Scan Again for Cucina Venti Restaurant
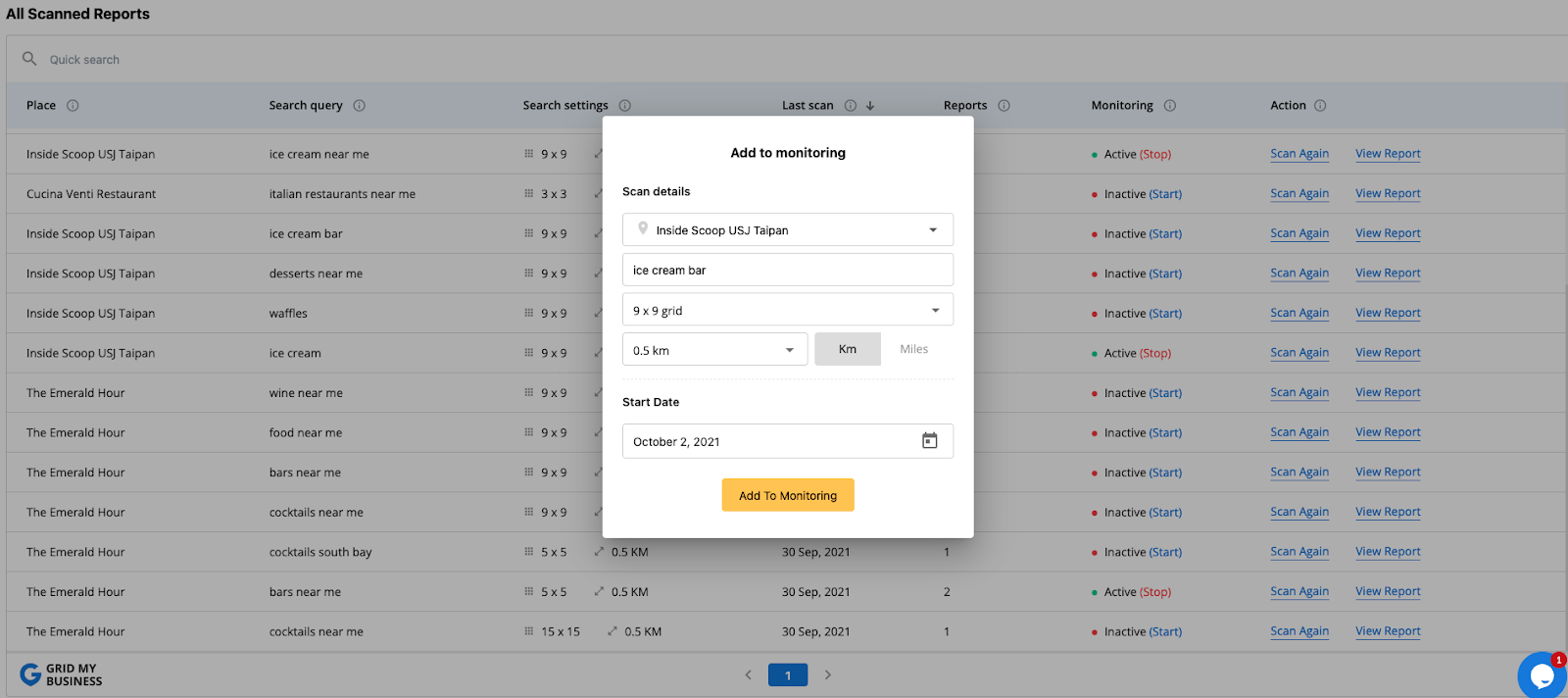The width and height of the screenshot is (1568, 698). coord(1299,193)
